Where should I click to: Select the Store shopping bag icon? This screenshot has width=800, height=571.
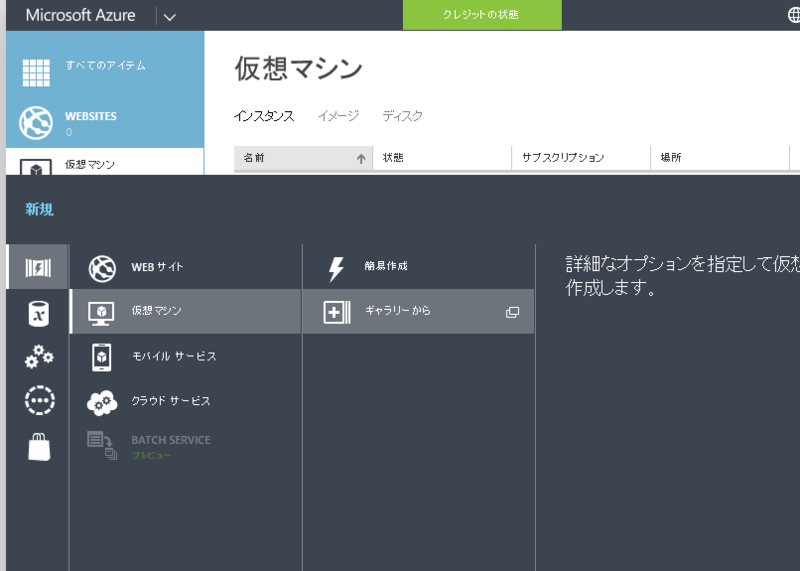39,447
